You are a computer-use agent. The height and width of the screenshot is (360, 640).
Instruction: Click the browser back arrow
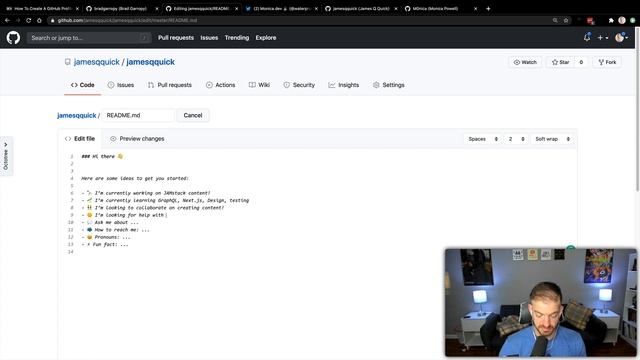(7, 20)
